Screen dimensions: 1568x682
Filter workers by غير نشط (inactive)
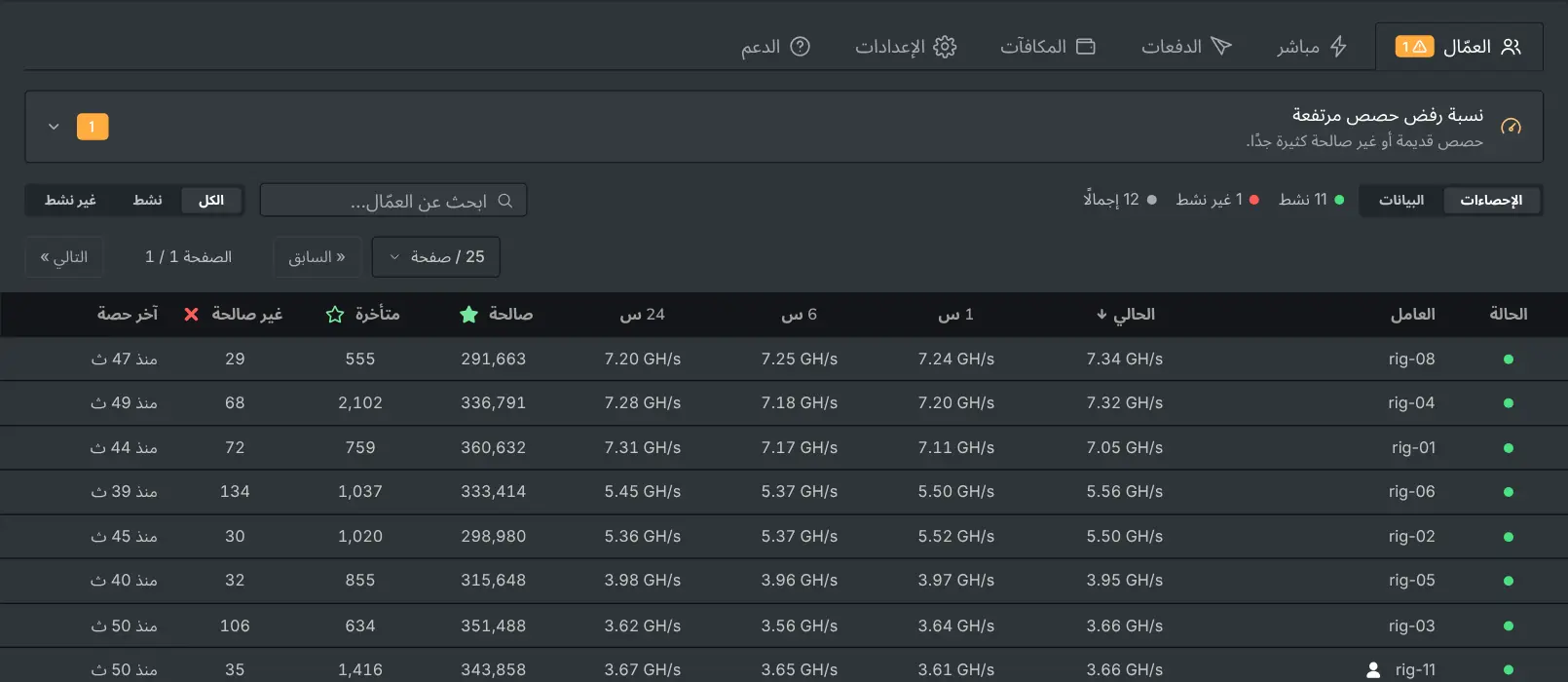70,201
